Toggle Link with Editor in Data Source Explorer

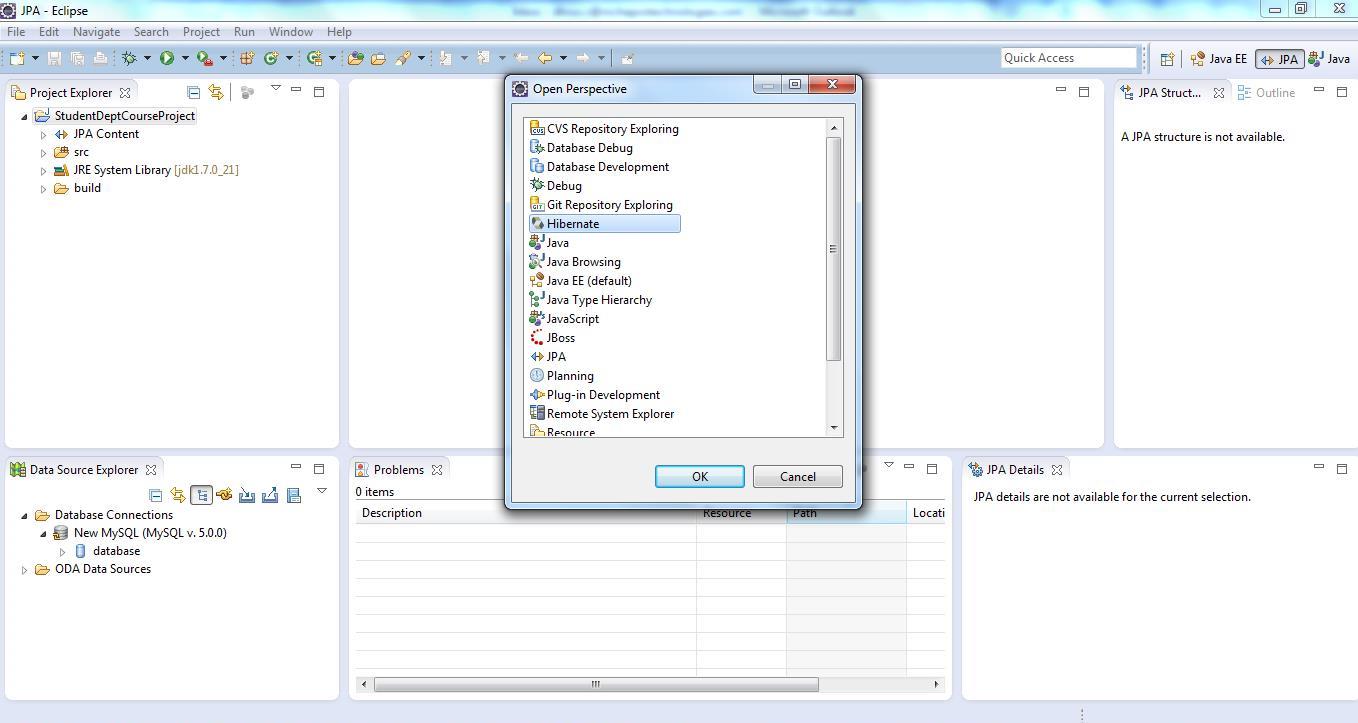point(178,495)
